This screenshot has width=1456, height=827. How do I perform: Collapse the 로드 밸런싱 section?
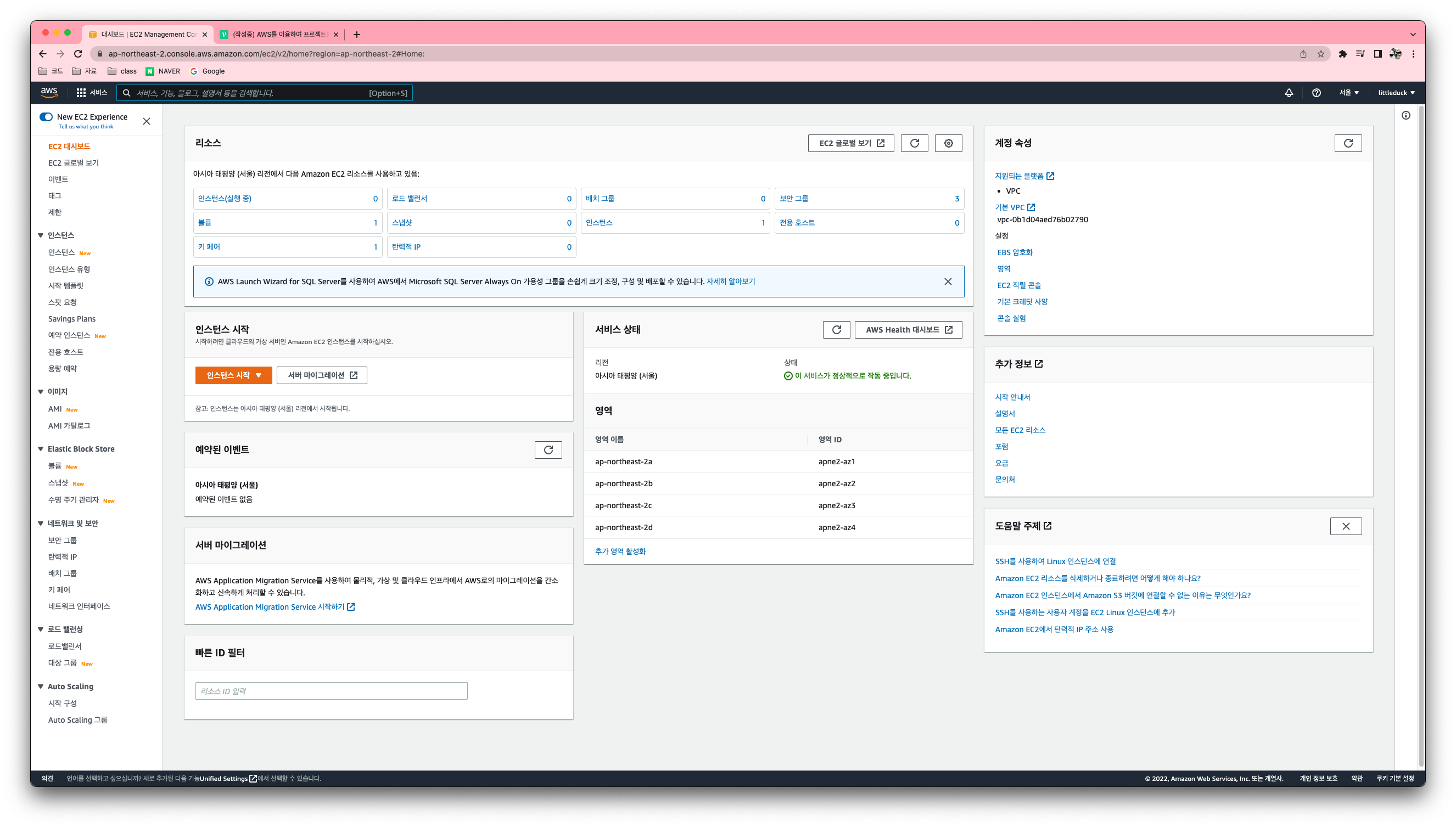[x=40, y=629]
